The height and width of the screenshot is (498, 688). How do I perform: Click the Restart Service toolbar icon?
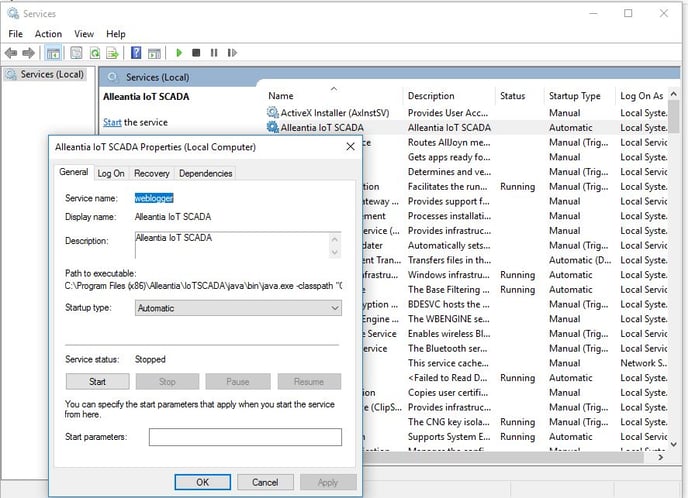click(x=232, y=53)
